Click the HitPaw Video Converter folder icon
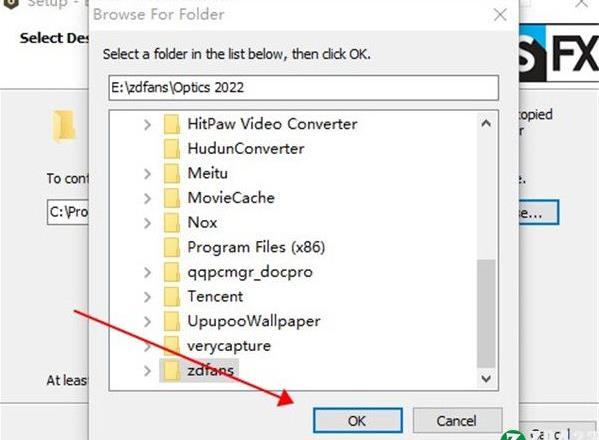 point(172,124)
